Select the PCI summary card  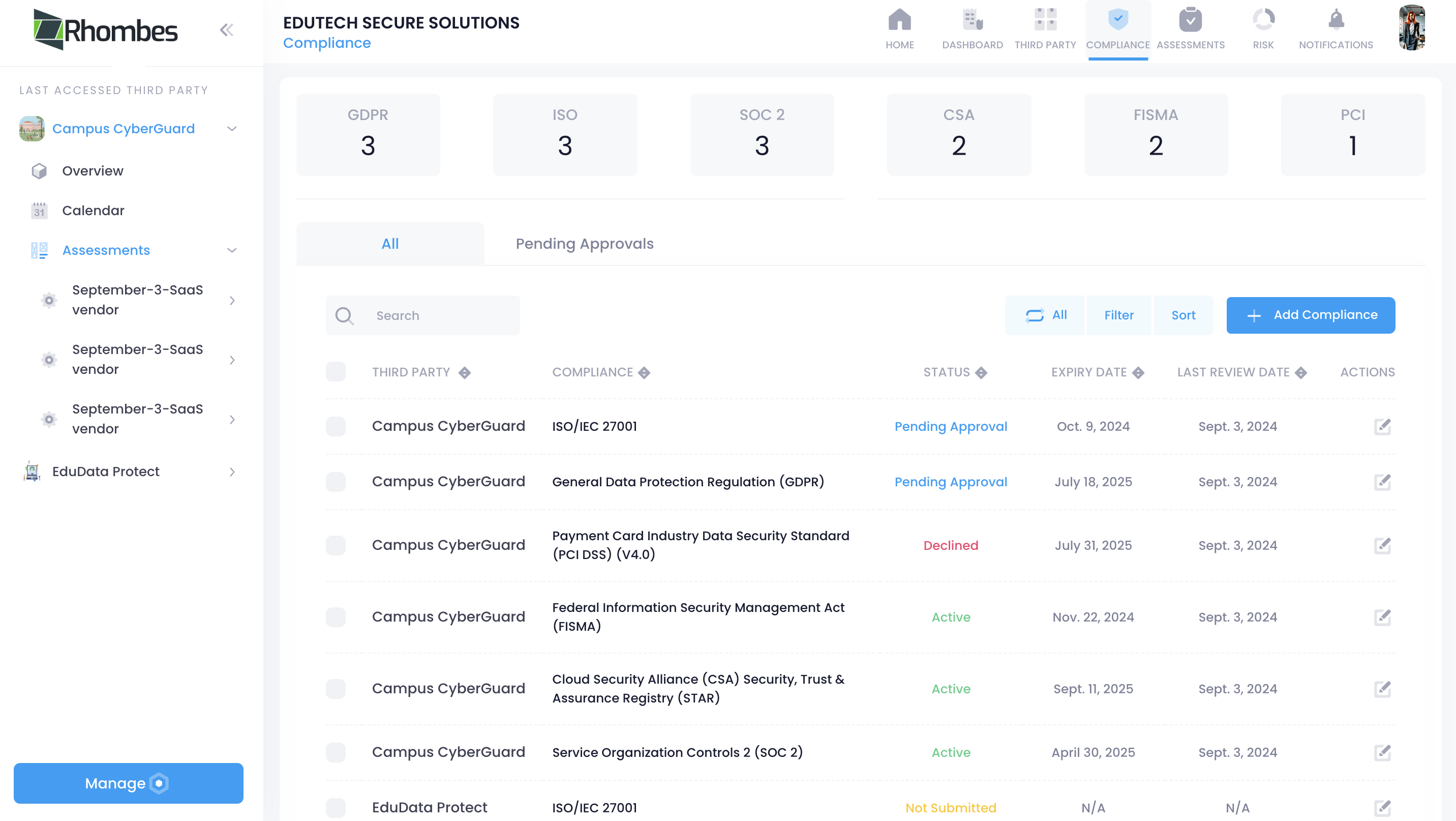click(x=1353, y=135)
